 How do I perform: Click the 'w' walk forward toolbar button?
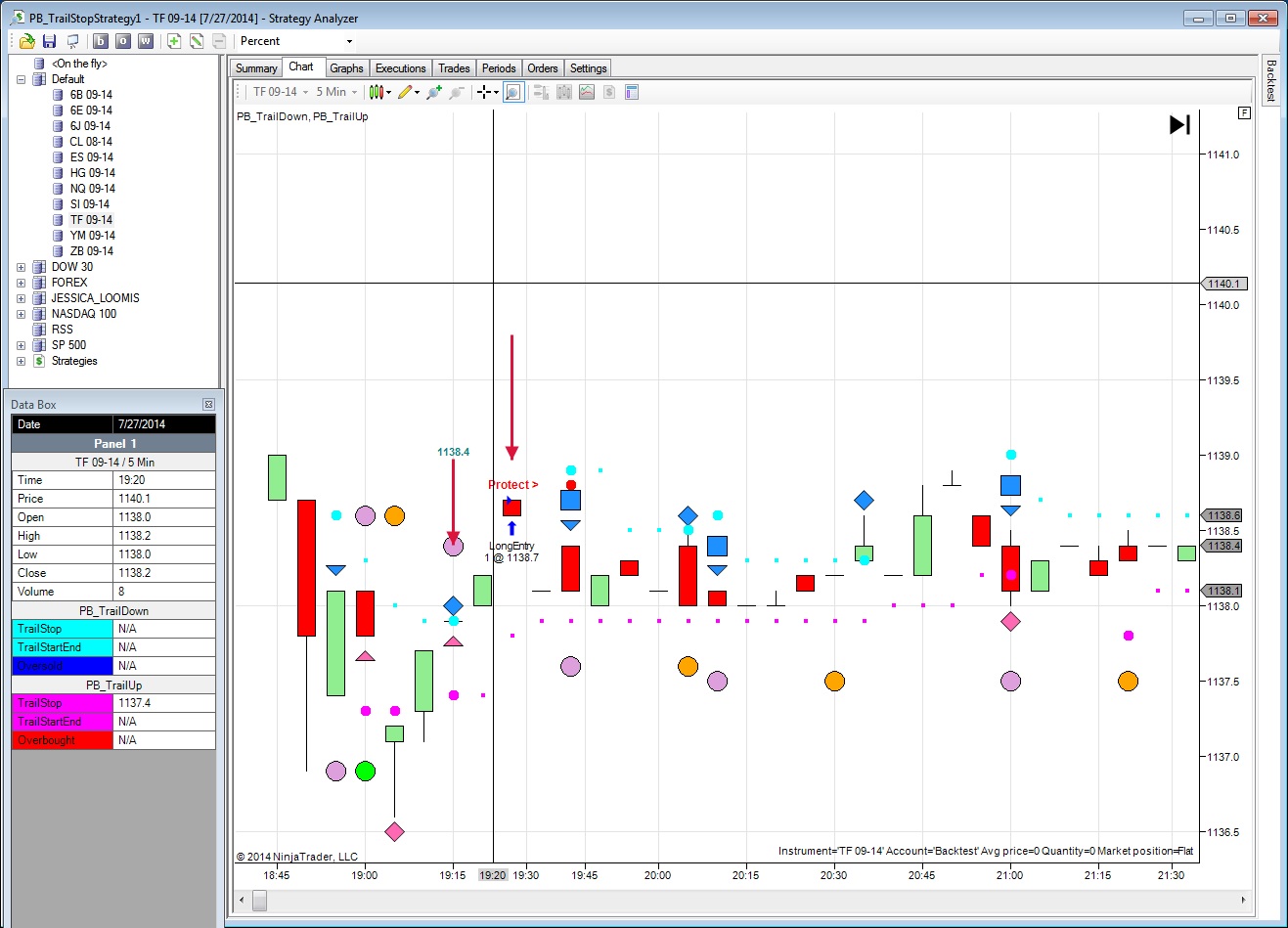tap(146, 41)
